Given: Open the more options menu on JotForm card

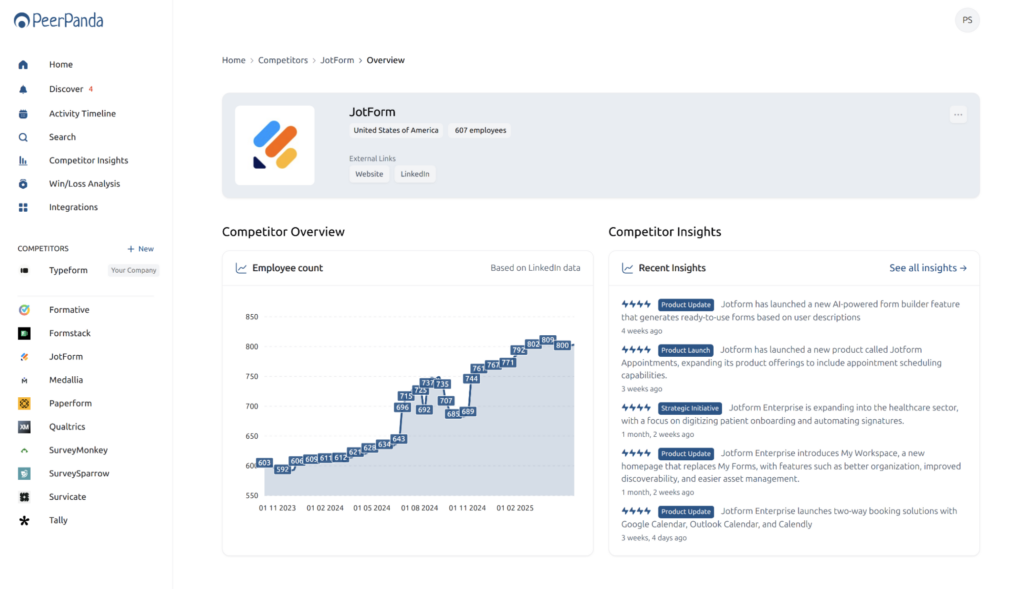Looking at the screenshot, I should click(957, 114).
